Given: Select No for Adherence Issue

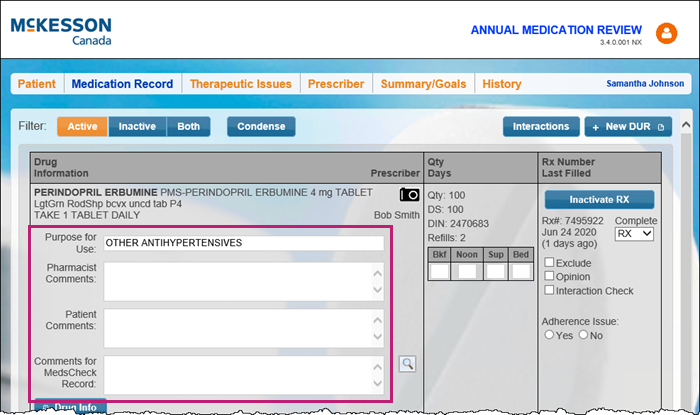Looking at the screenshot, I should pyautogui.click(x=583, y=335).
